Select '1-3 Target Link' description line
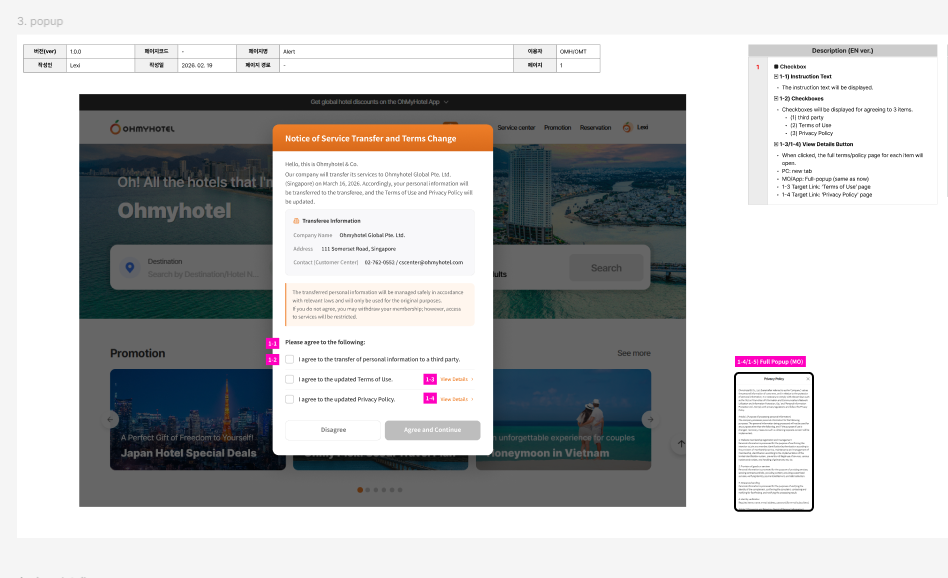Image resolution: width=948 pixels, height=578 pixels. [x=826, y=187]
